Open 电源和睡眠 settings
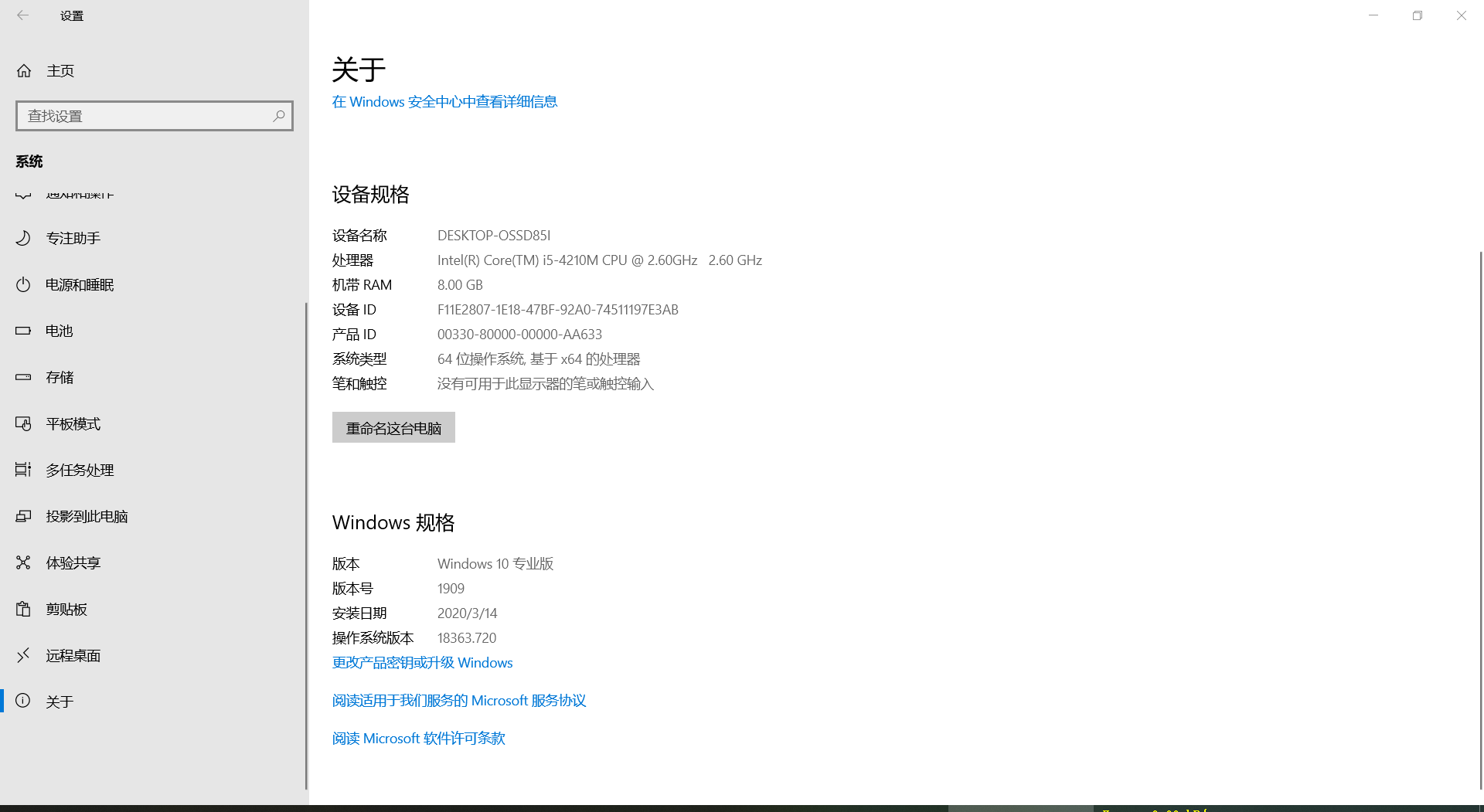 click(80, 284)
